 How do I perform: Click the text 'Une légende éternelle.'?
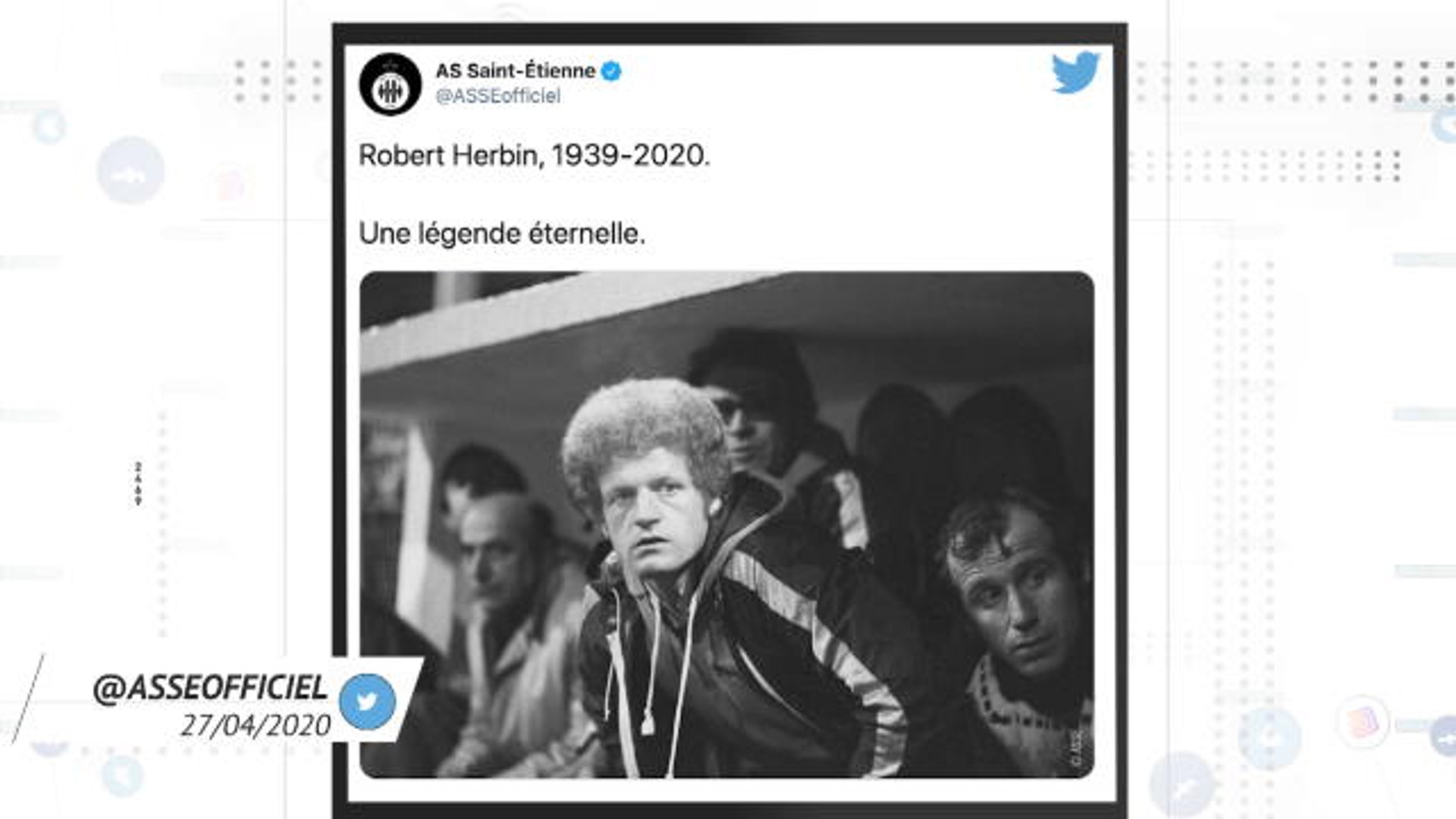coord(502,234)
